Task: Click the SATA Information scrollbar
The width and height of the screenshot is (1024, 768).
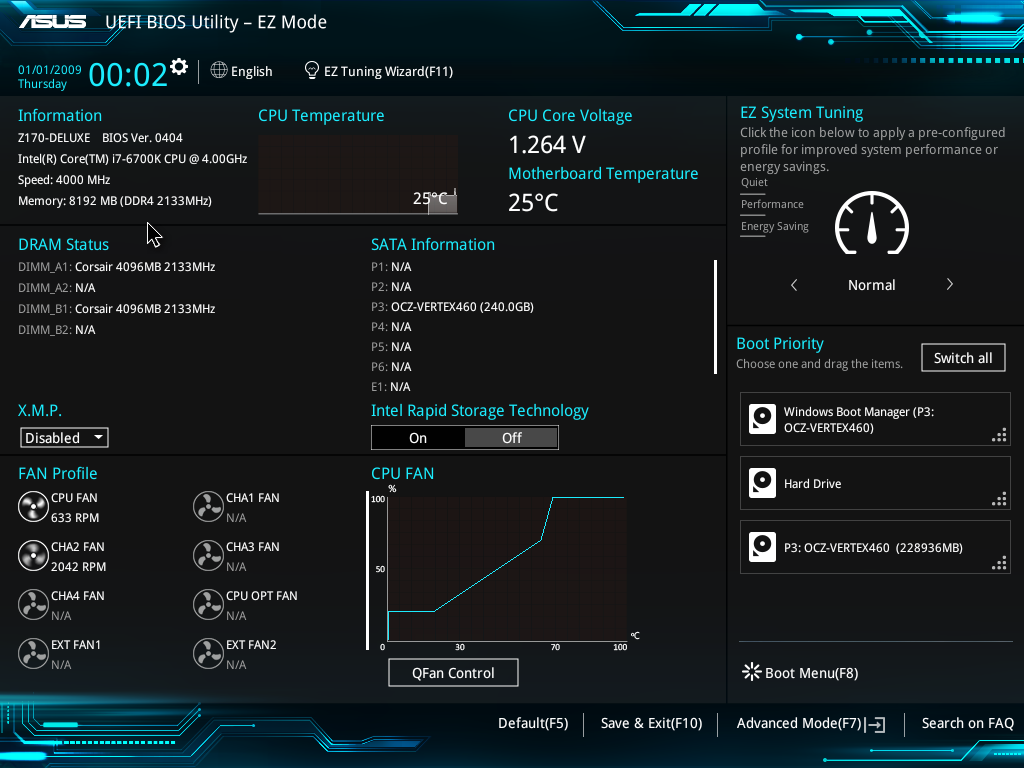Action: (x=715, y=316)
